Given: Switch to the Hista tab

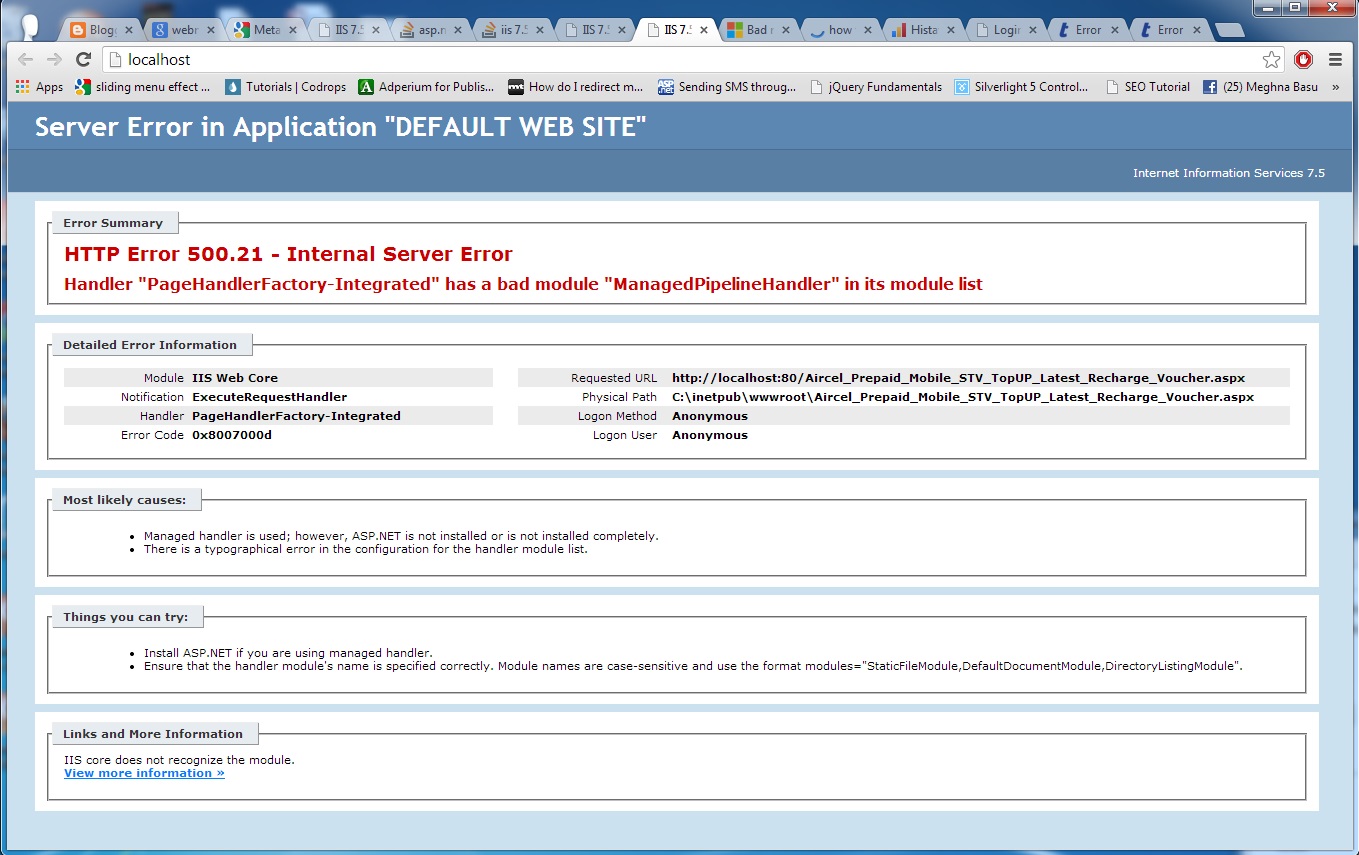Looking at the screenshot, I should (922, 30).
